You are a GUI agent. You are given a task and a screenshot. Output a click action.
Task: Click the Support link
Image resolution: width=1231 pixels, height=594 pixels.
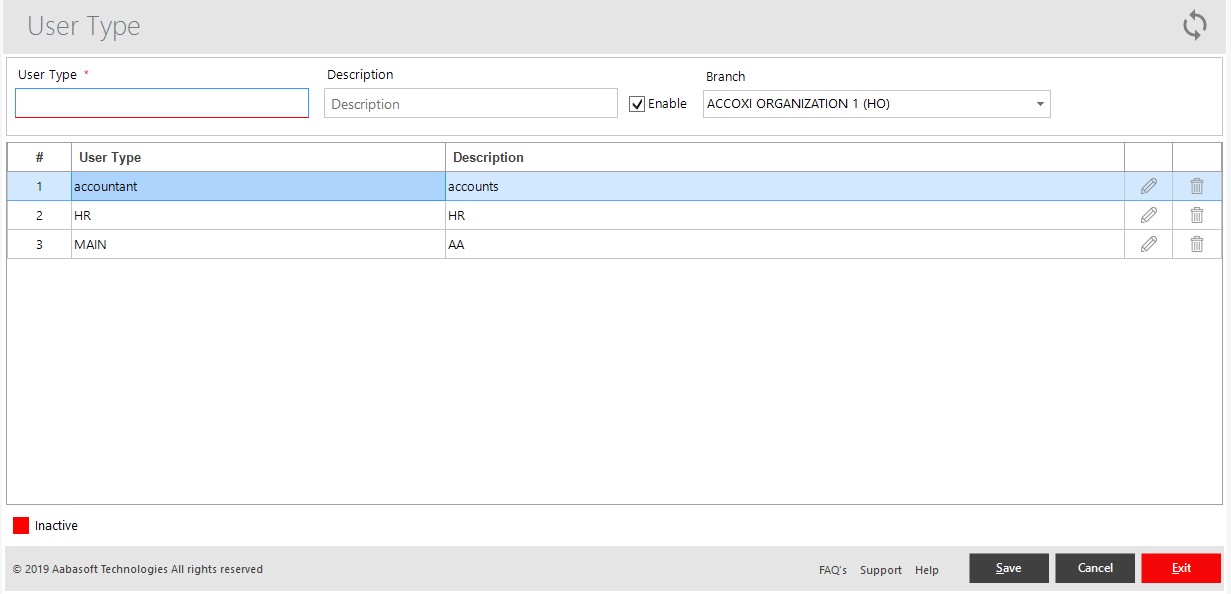pyautogui.click(x=880, y=569)
